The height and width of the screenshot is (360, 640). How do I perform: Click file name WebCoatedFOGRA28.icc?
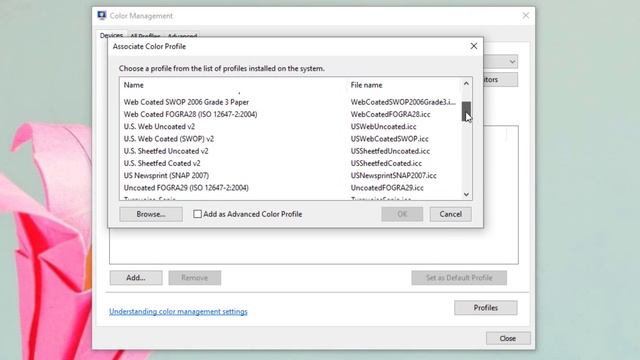coord(390,114)
